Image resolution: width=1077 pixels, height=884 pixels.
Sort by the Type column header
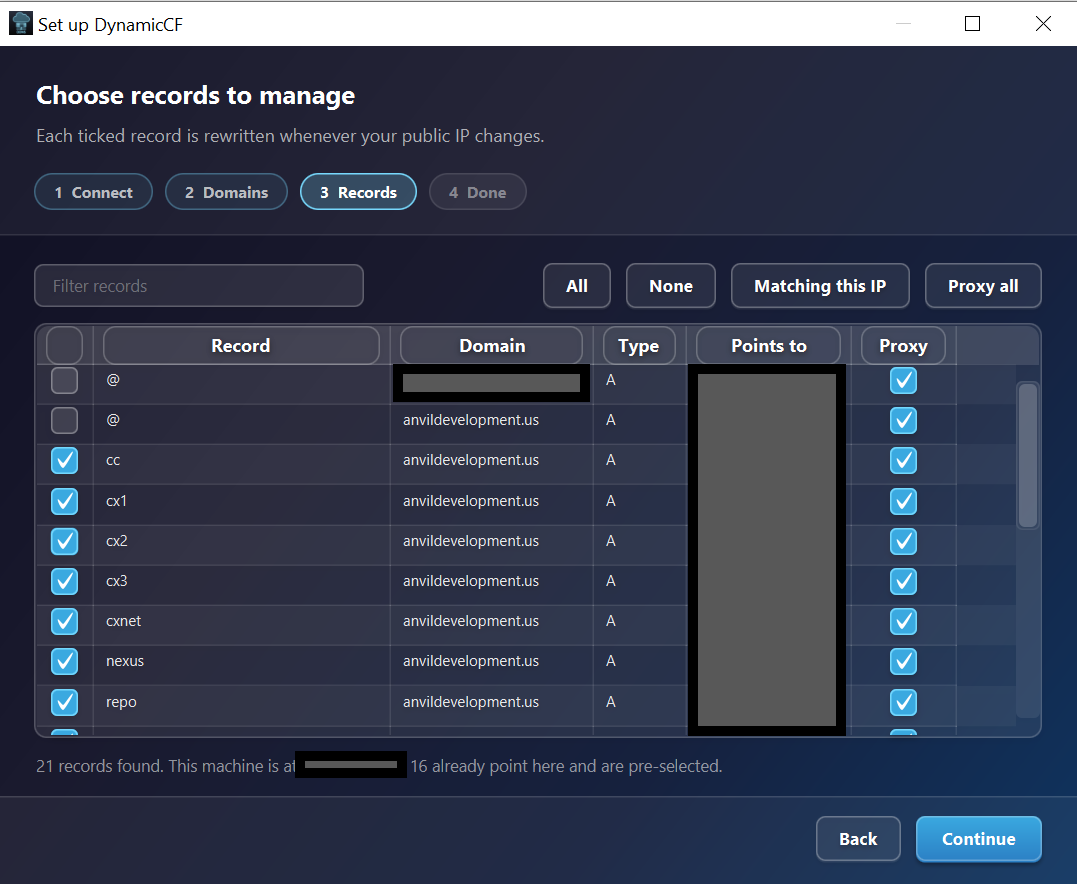639,345
